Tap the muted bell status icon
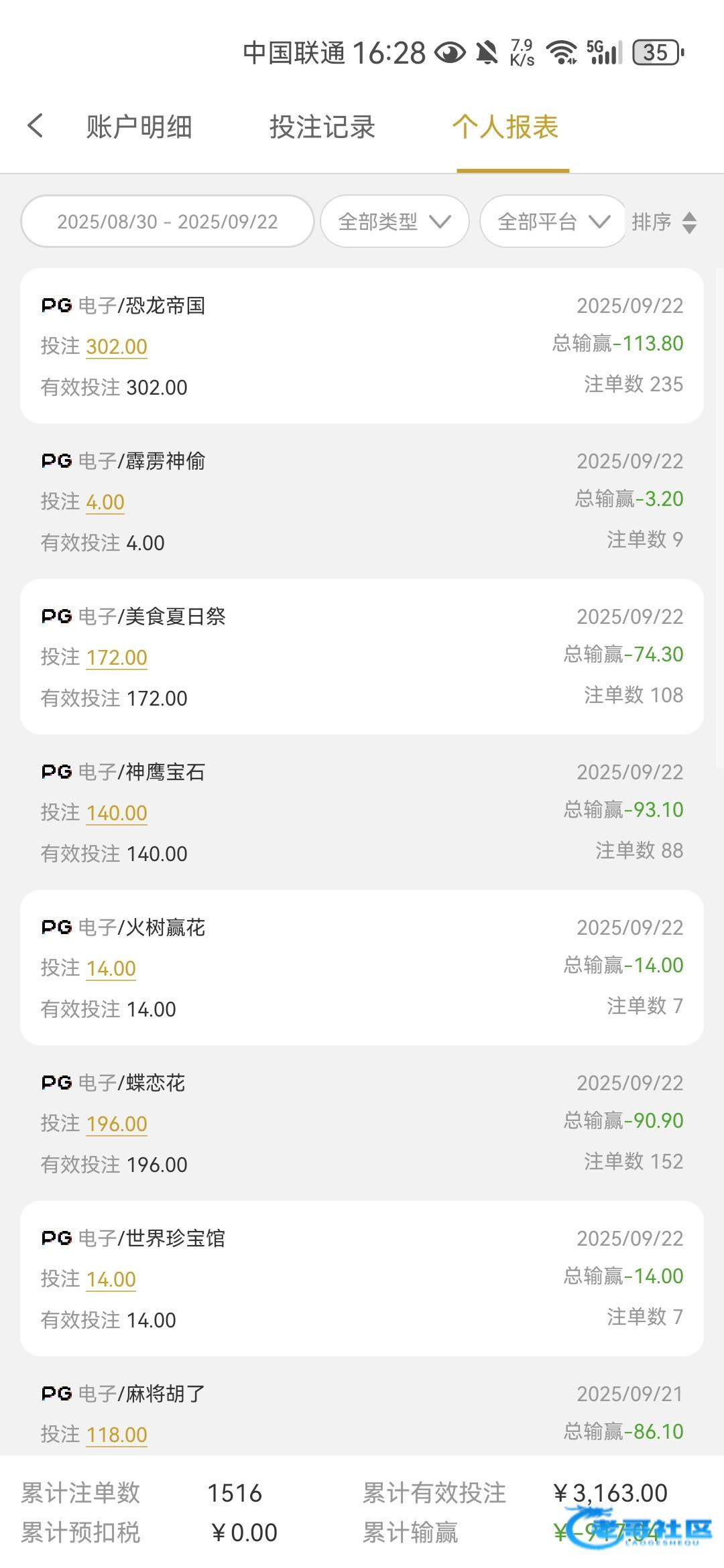This screenshot has width=724, height=1568. coord(487,52)
